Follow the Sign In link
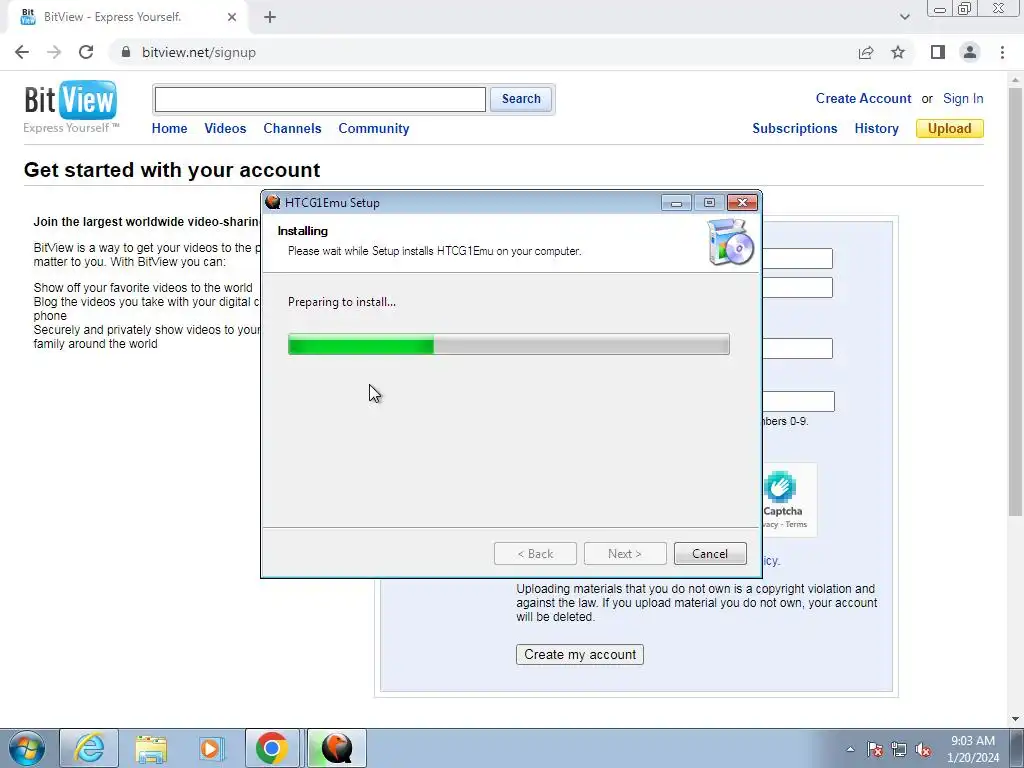This screenshot has height=768, width=1024. [963, 99]
